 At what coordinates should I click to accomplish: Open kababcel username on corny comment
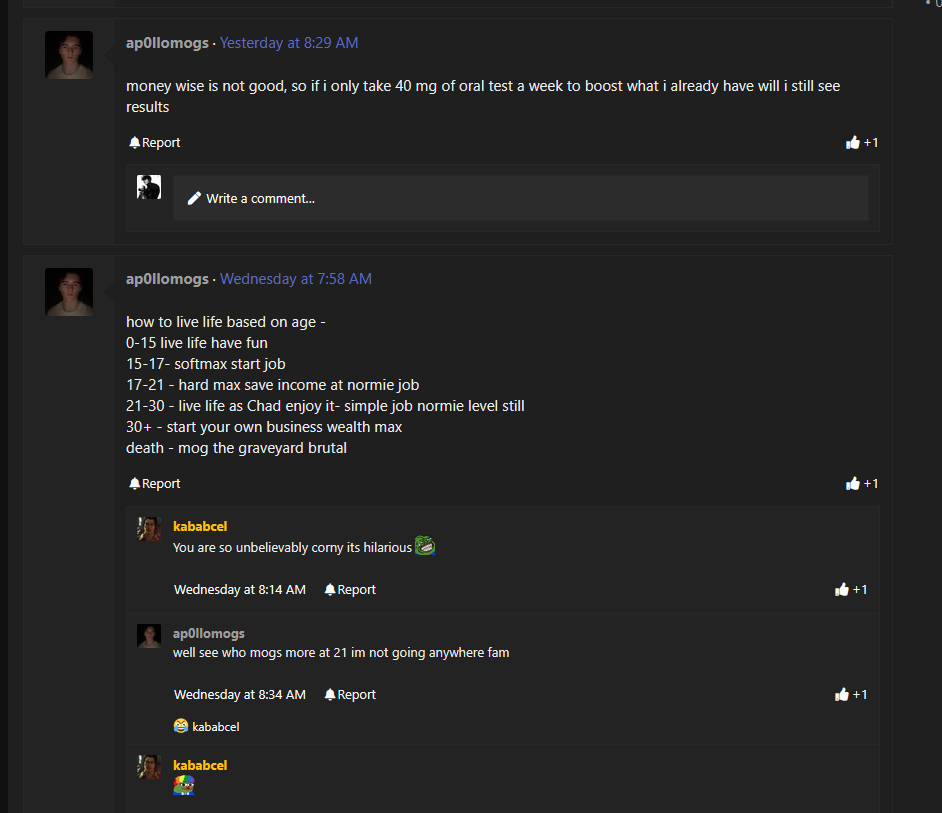[x=200, y=526]
